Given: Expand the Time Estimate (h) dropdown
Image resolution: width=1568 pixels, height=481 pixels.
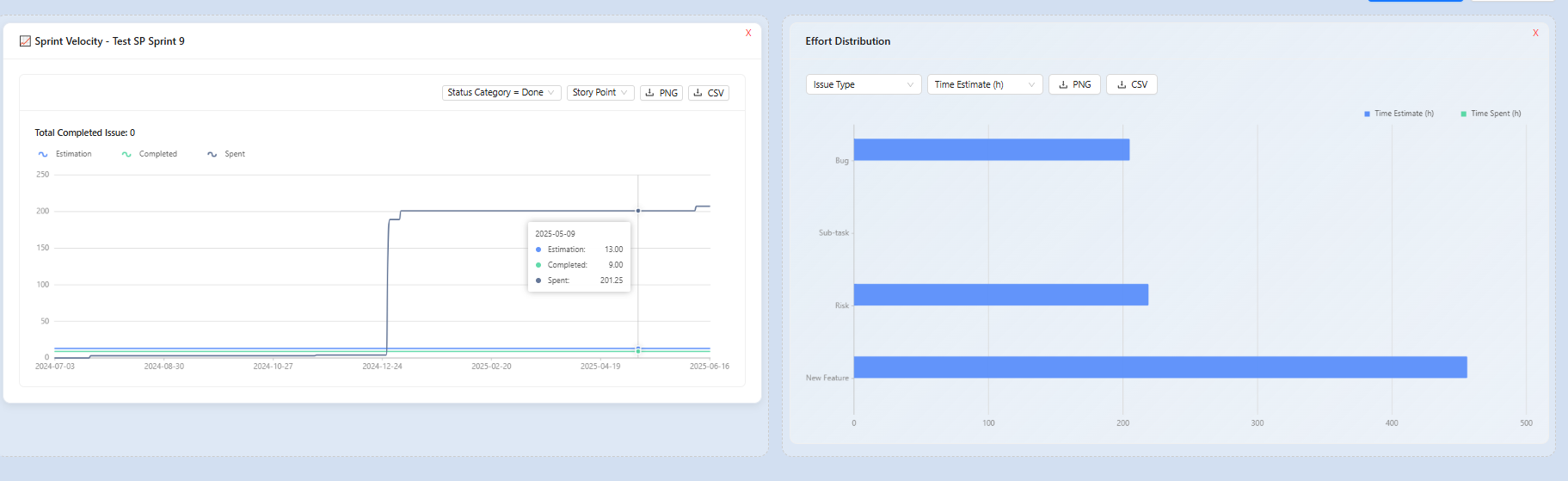Looking at the screenshot, I should [984, 84].
